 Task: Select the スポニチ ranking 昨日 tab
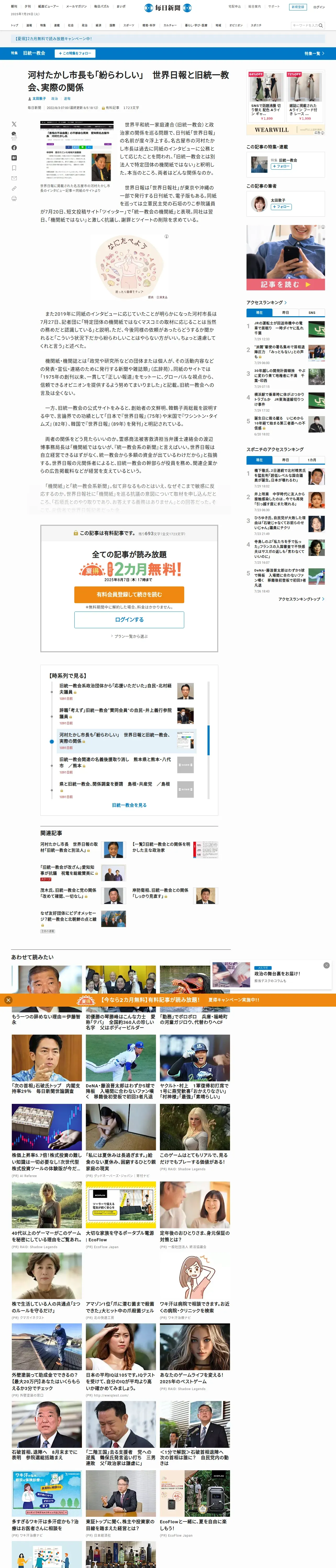[x=285, y=460]
